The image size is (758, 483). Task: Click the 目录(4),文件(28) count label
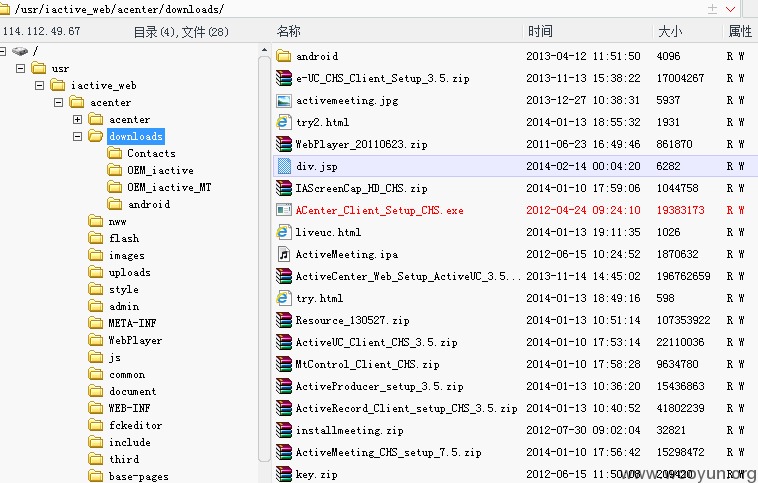click(181, 32)
